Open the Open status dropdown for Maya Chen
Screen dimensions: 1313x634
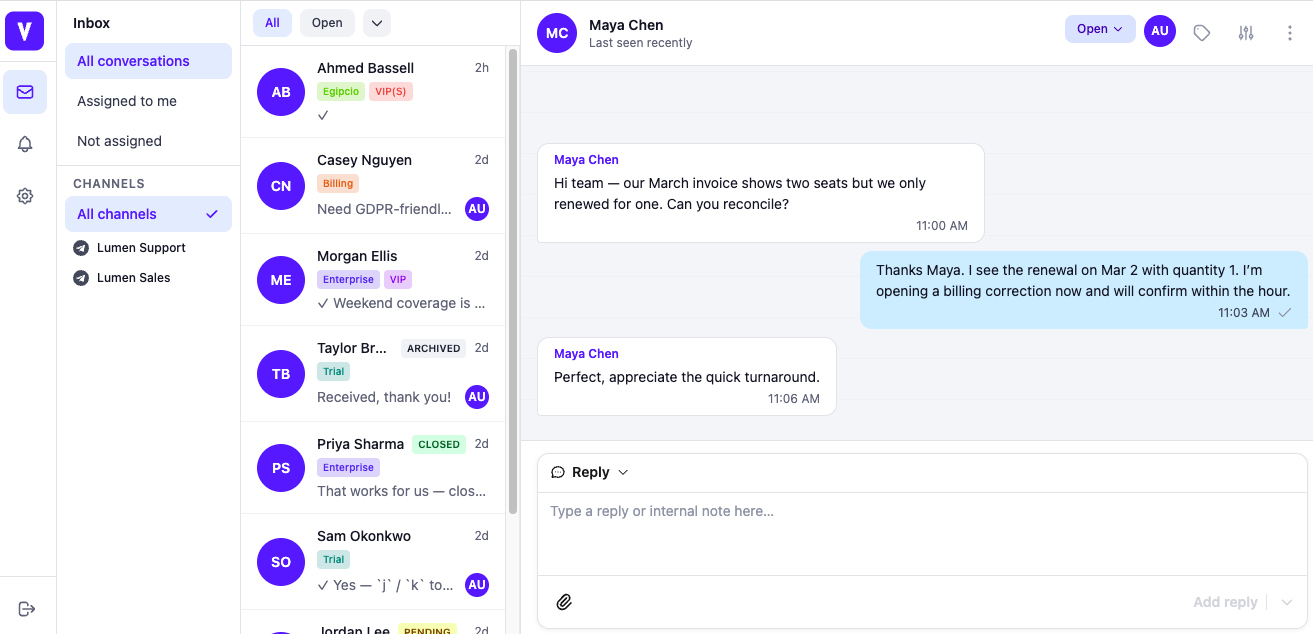click(1099, 29)
